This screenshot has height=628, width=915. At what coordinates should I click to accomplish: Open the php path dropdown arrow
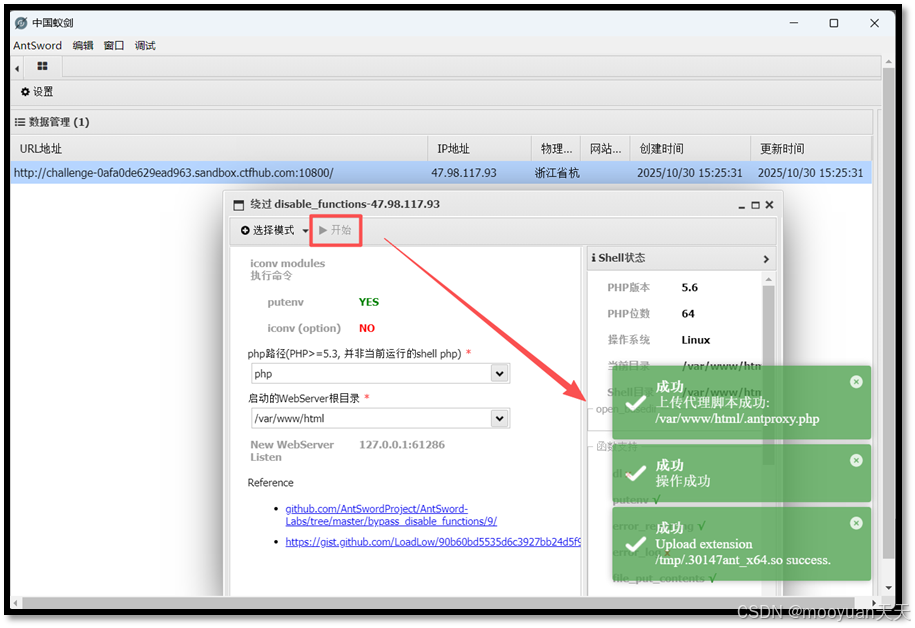point(500,374)
